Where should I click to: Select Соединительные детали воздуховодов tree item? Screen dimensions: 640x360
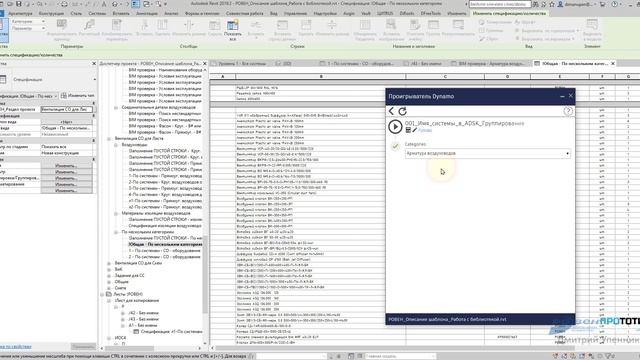[x=158, y=107]
